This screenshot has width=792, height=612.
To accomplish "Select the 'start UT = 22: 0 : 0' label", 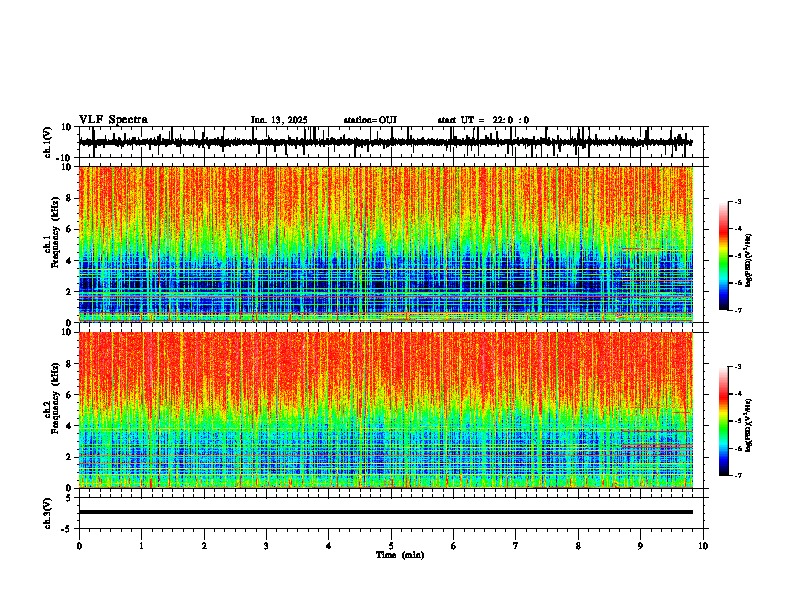I will pyautogui.click(x=483, y=120).
